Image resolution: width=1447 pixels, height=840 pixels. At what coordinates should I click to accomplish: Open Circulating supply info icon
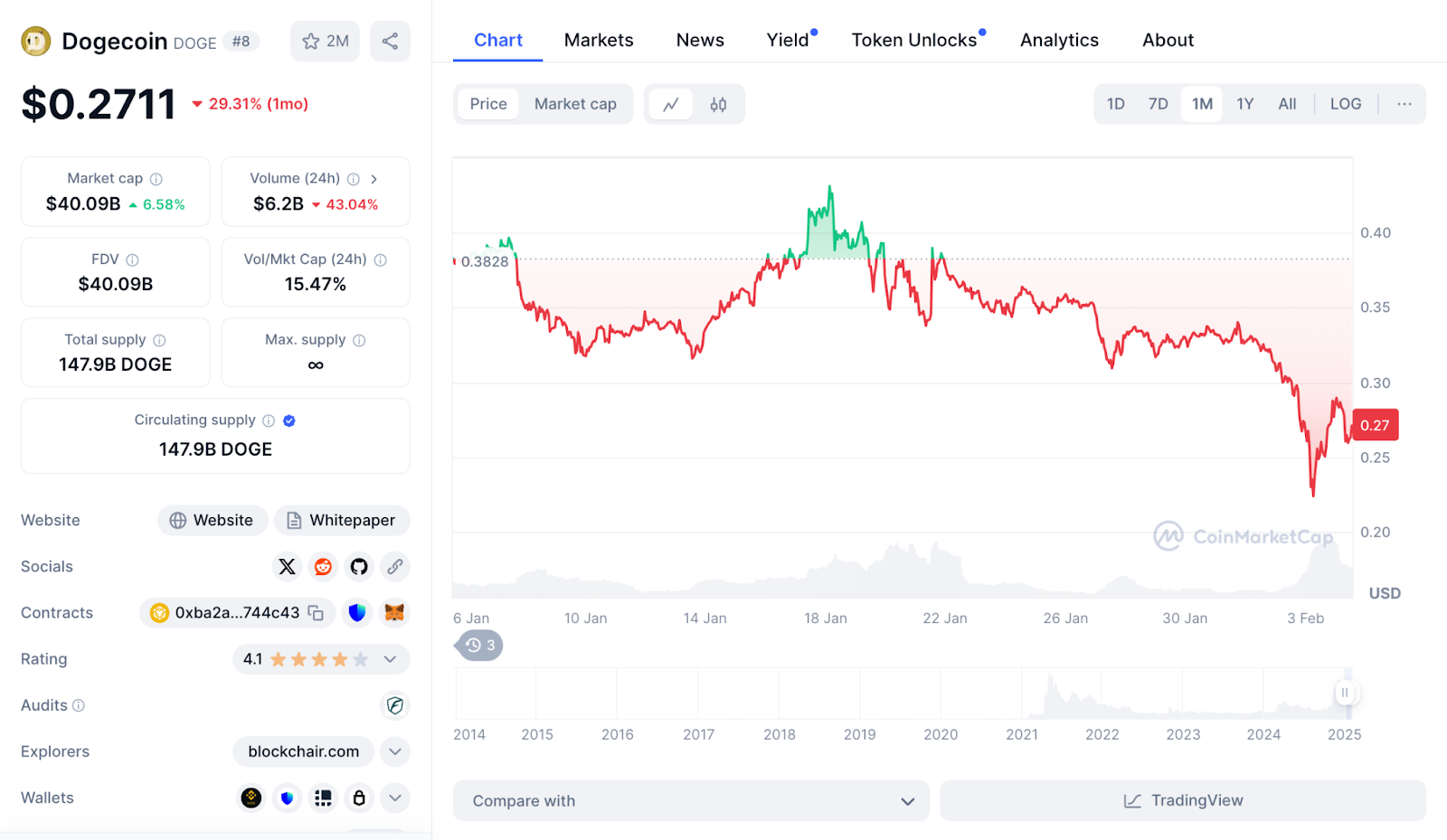click(x=269, y=420)
